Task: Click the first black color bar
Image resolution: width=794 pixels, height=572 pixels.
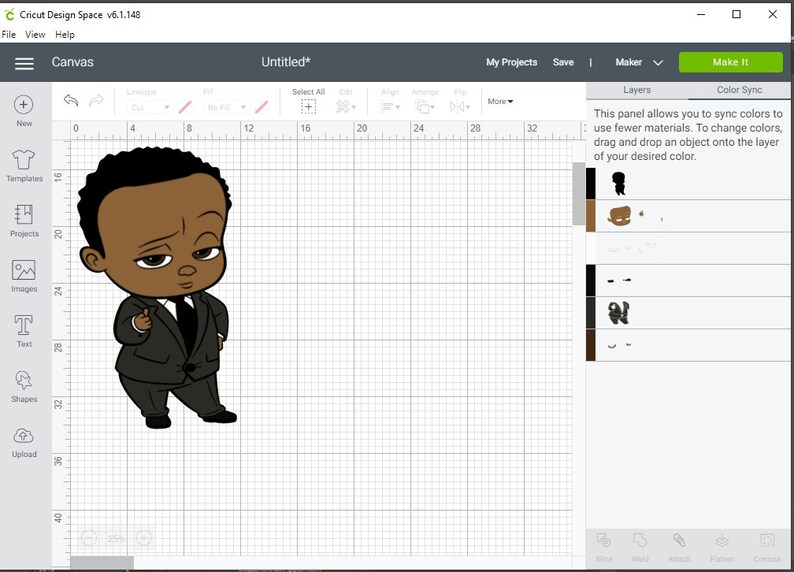Action: point(590,184)
